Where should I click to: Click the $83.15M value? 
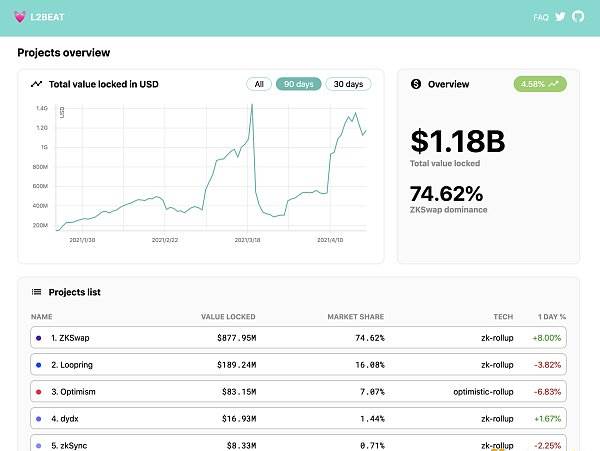tap(239, 392)
